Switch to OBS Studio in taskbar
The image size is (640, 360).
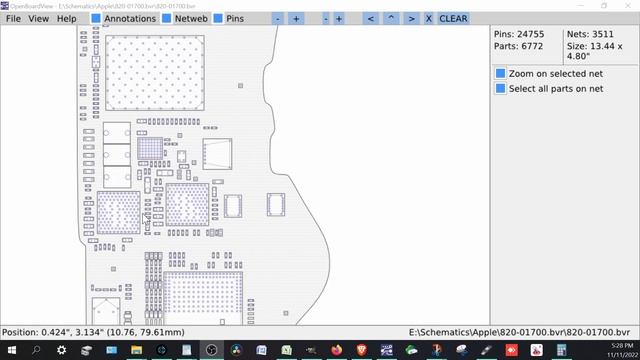coord(211,350)
